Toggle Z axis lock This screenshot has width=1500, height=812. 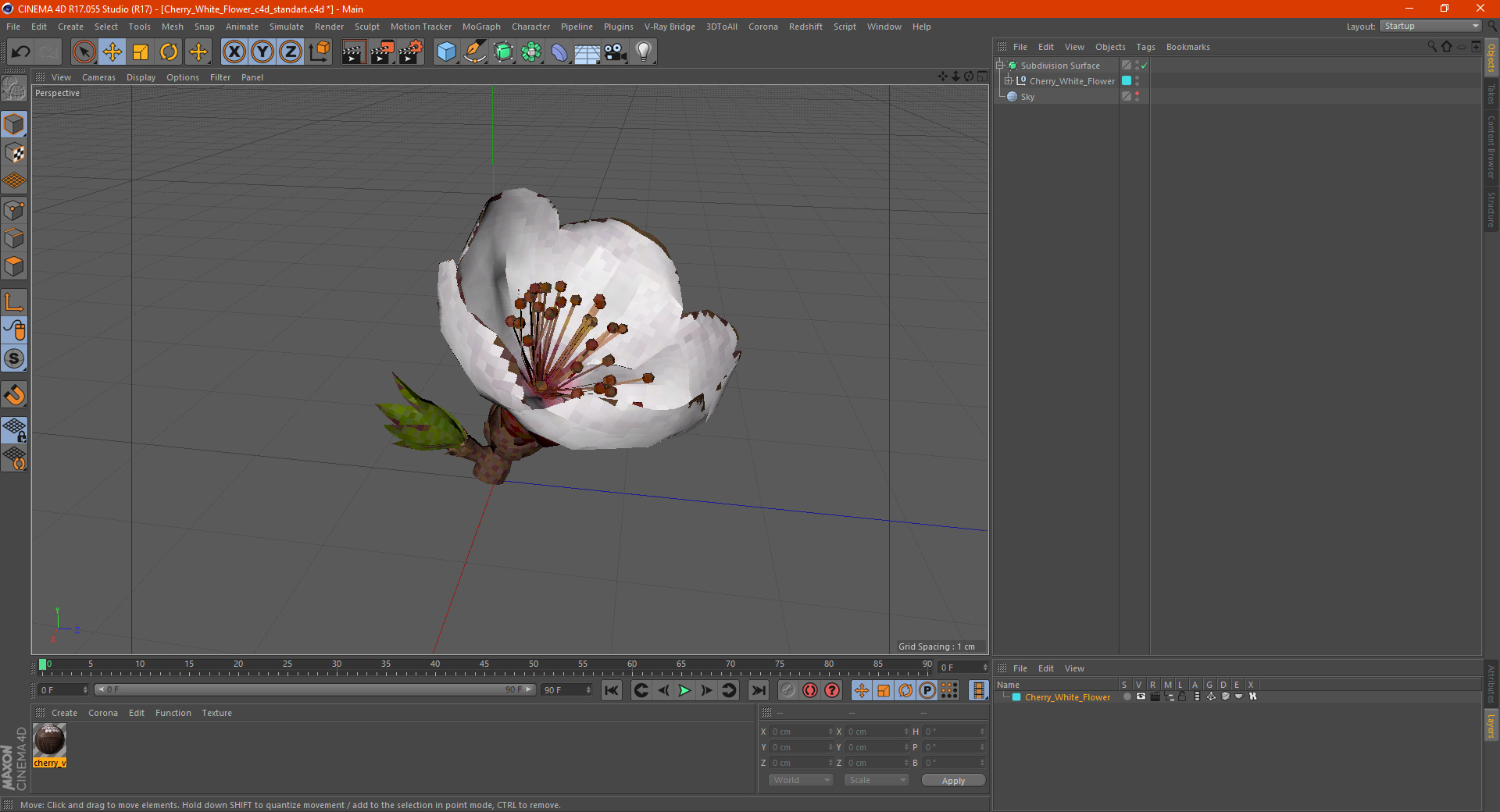291,52
